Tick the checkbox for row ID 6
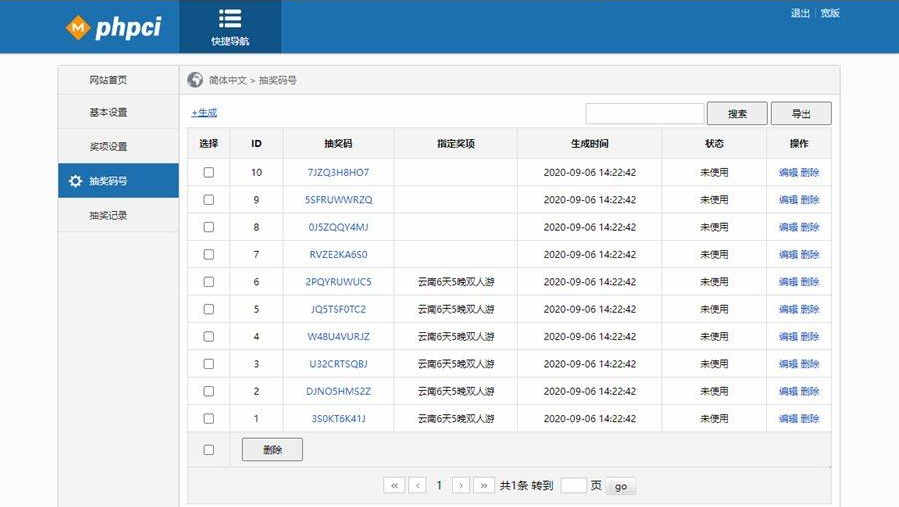The image size is (899, 507). click(x=209, y=282)
